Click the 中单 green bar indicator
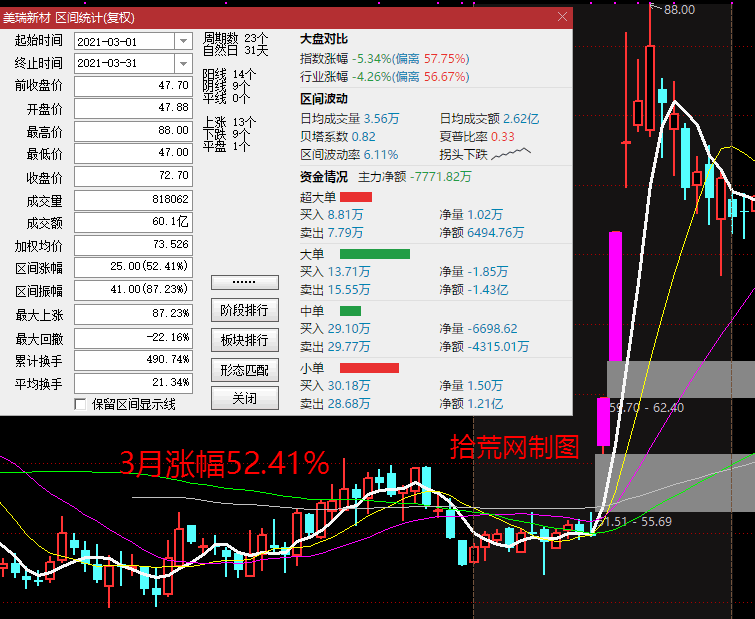The image size is (755, 619). point(350,311)
